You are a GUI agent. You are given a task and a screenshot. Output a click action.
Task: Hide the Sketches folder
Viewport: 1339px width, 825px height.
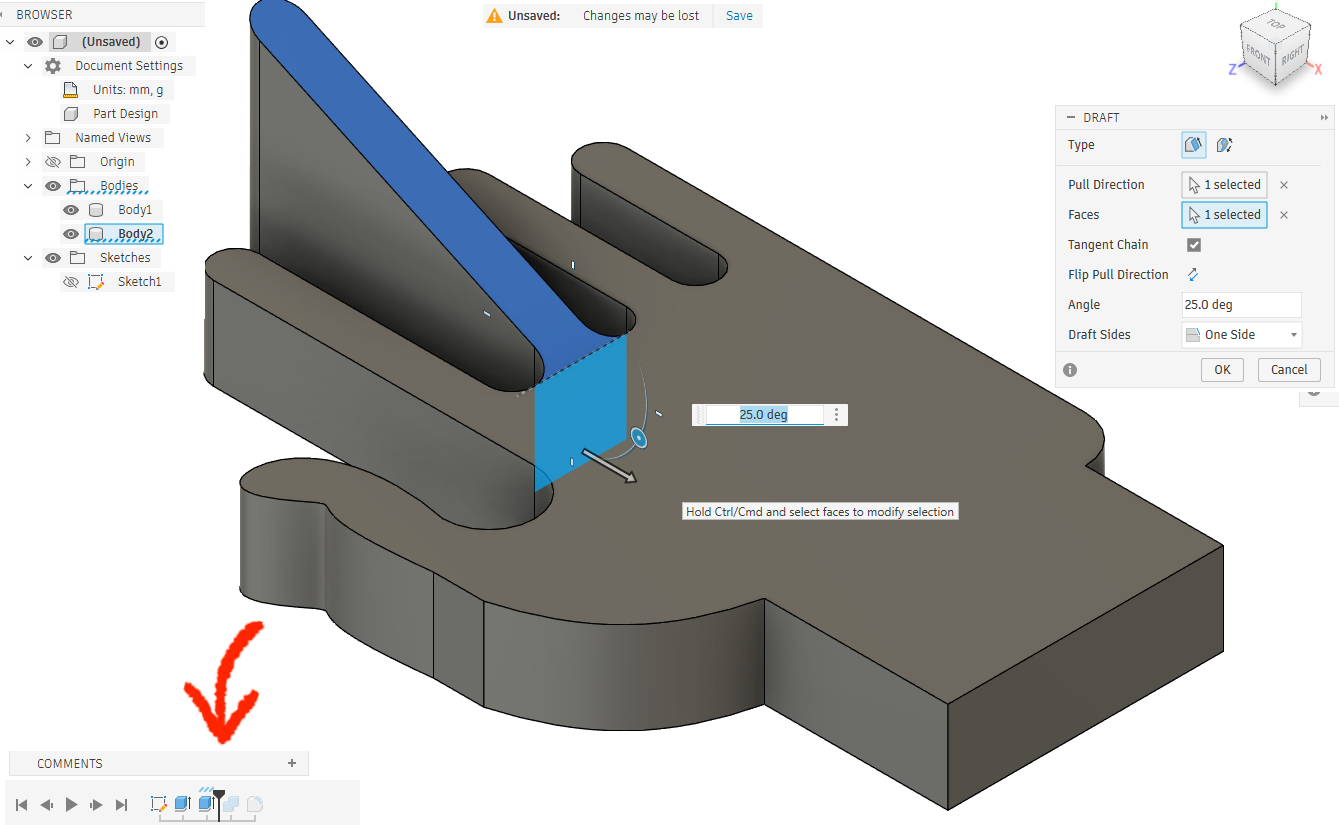[53, 258]
